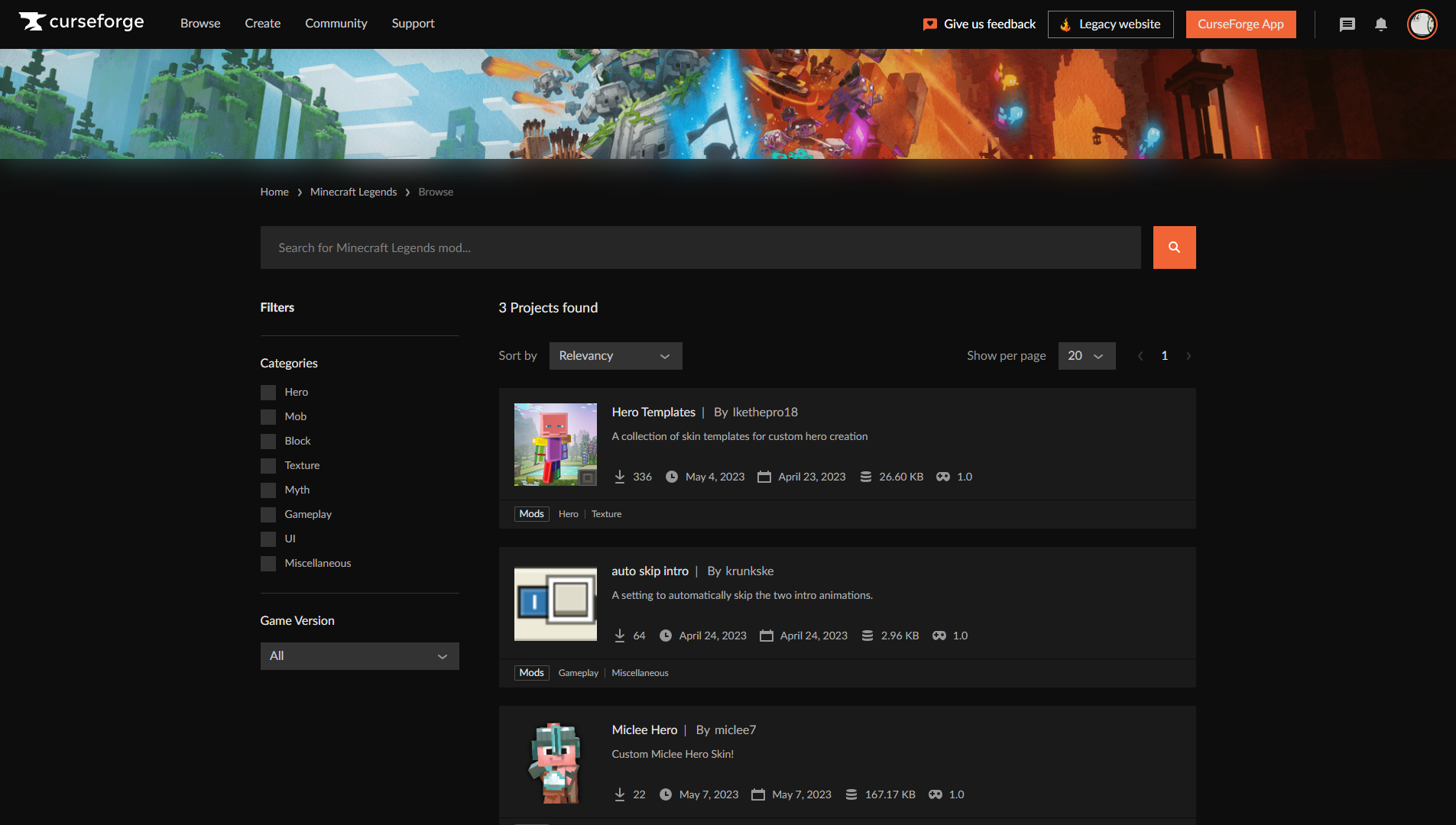
Task: Open the notifications bell
Action: click(x=1380, y=24)
